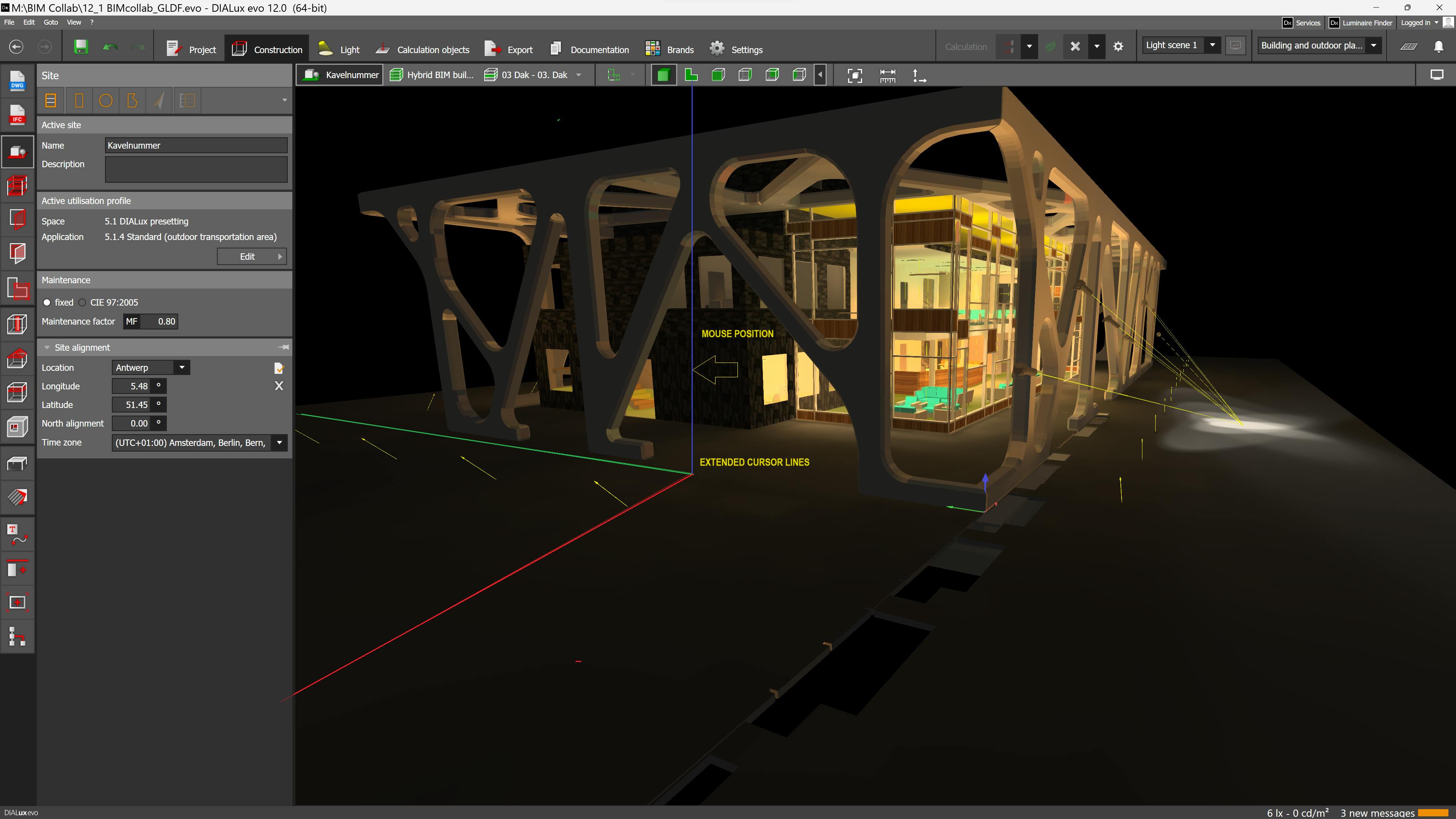Collapse the Site alignment section
The image size is (1456, 819).
[x=47, y=348]
